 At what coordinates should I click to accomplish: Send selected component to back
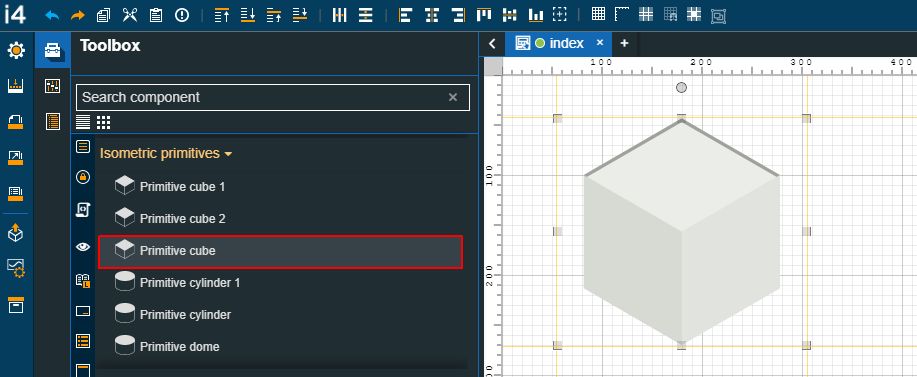pyautogui.click(x=248, y=16)
